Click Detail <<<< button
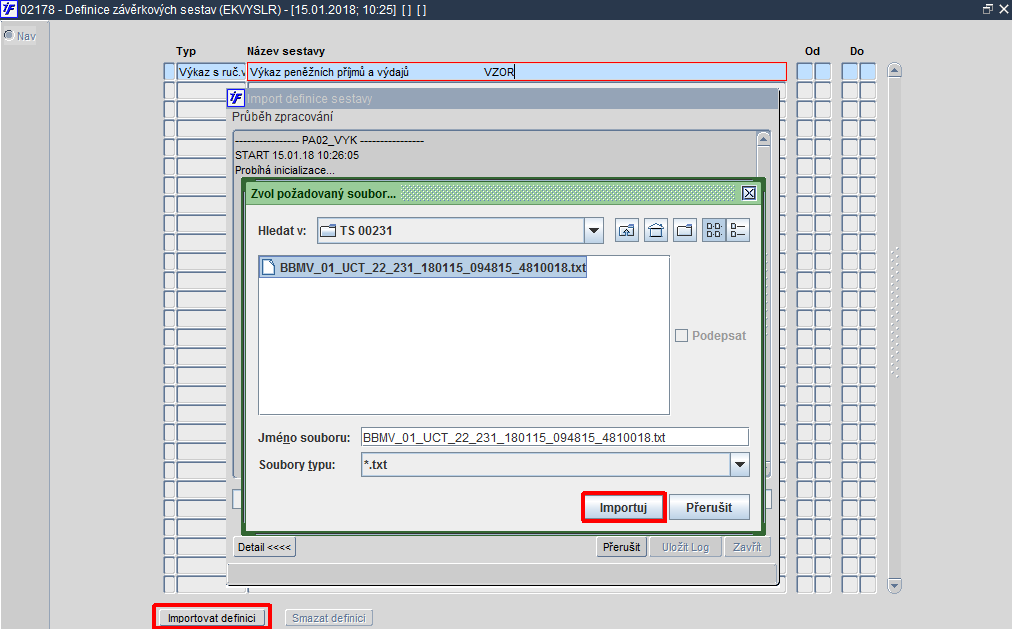Viewport: 1012px width, 629px height. pos(265,547)
